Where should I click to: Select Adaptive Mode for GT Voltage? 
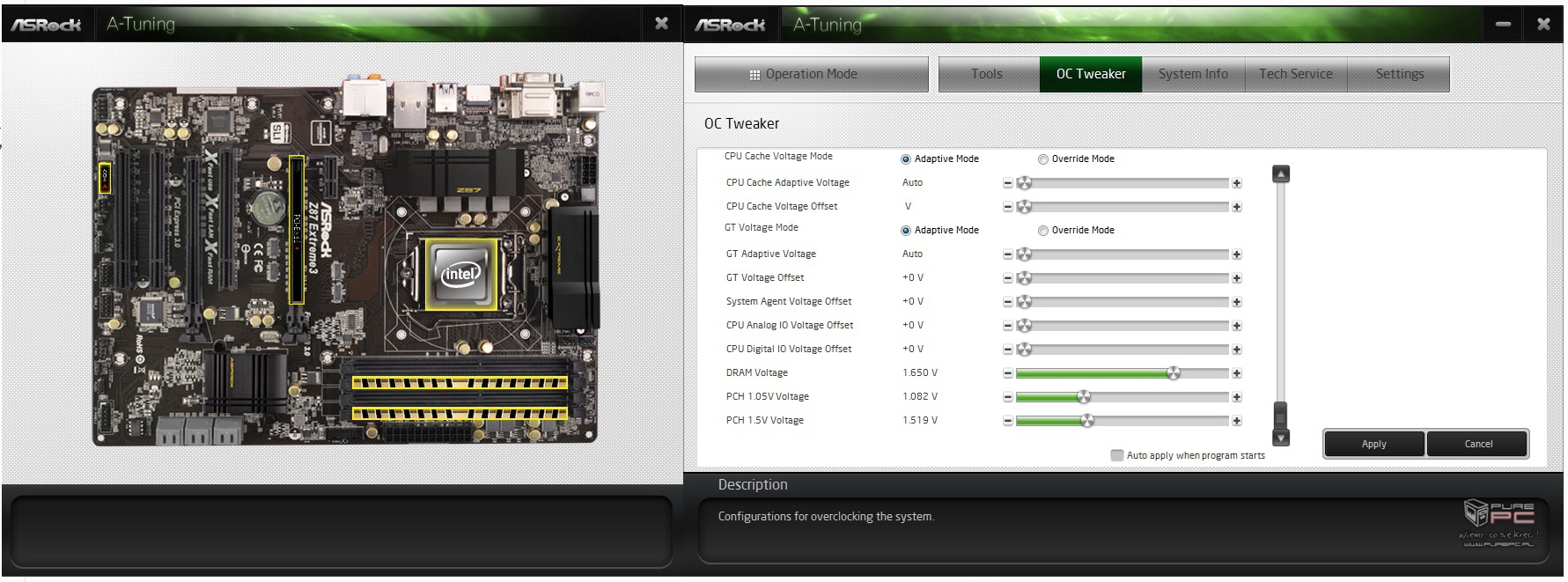(906, 231)
